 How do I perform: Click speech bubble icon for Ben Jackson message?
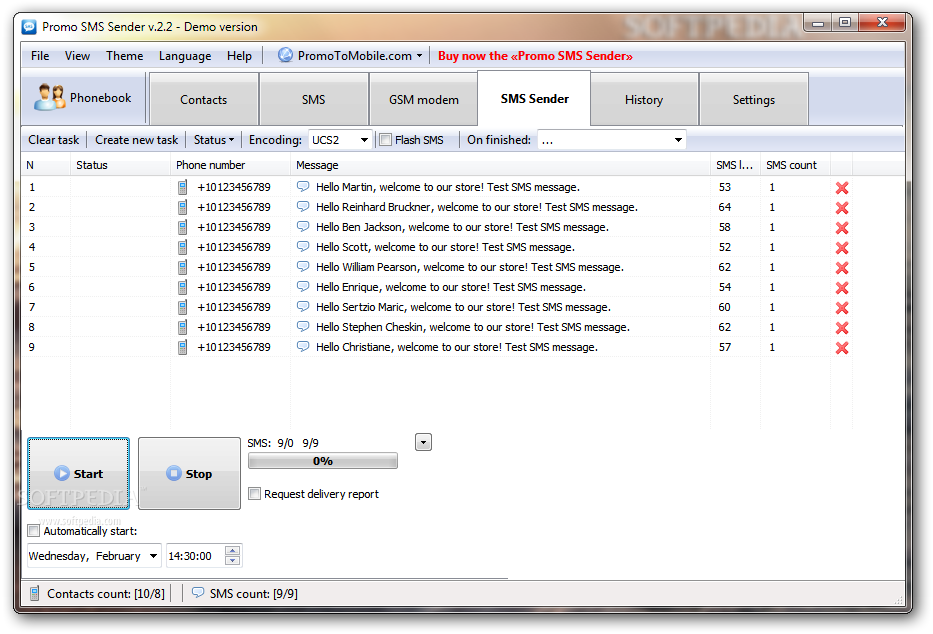(303, 227)
